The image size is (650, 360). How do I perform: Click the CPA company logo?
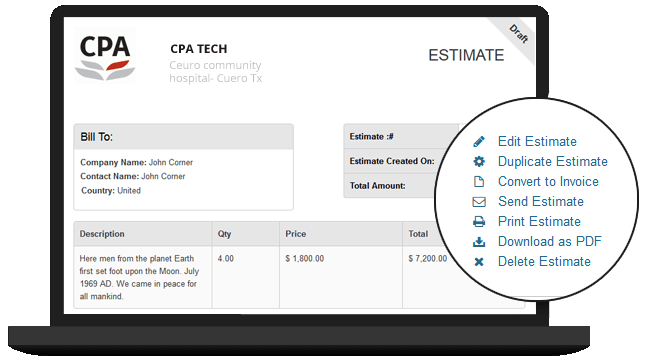click(105, 56)
